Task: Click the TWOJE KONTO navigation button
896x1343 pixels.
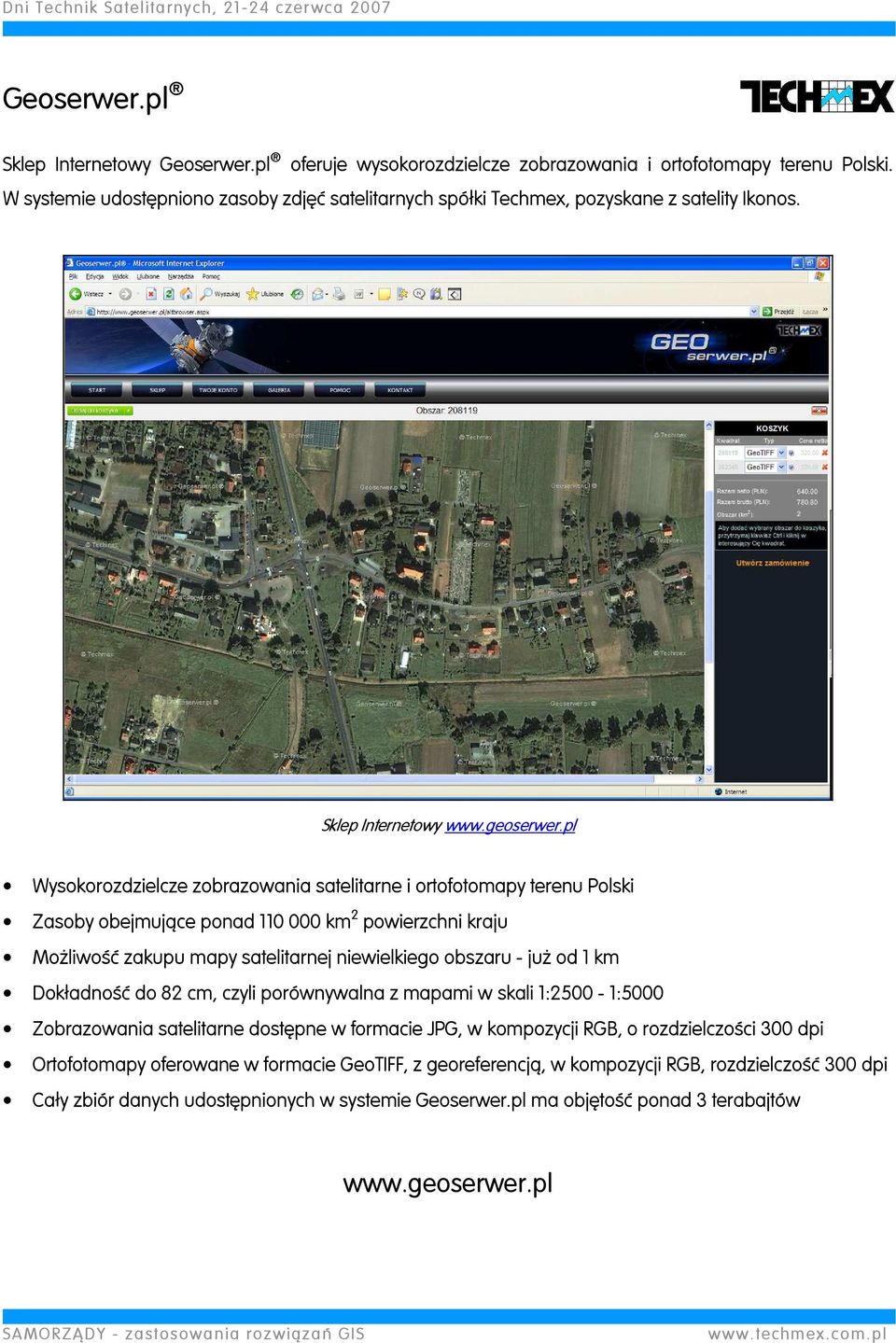Action: click(x=218, y=390)
